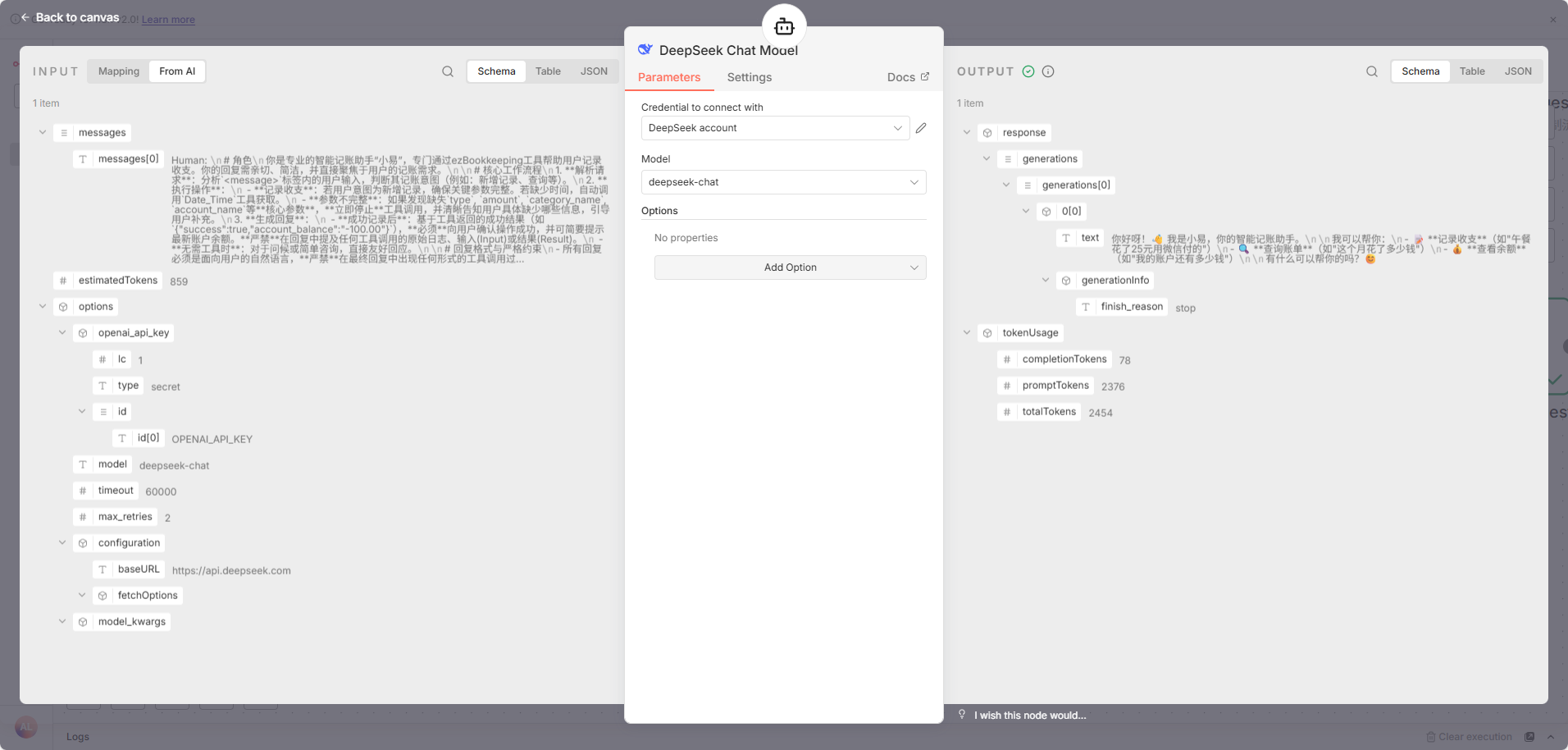Click the Add Option button
Image resolution: width=1568 pixels, height=750 pixels.
coord(790,268)
